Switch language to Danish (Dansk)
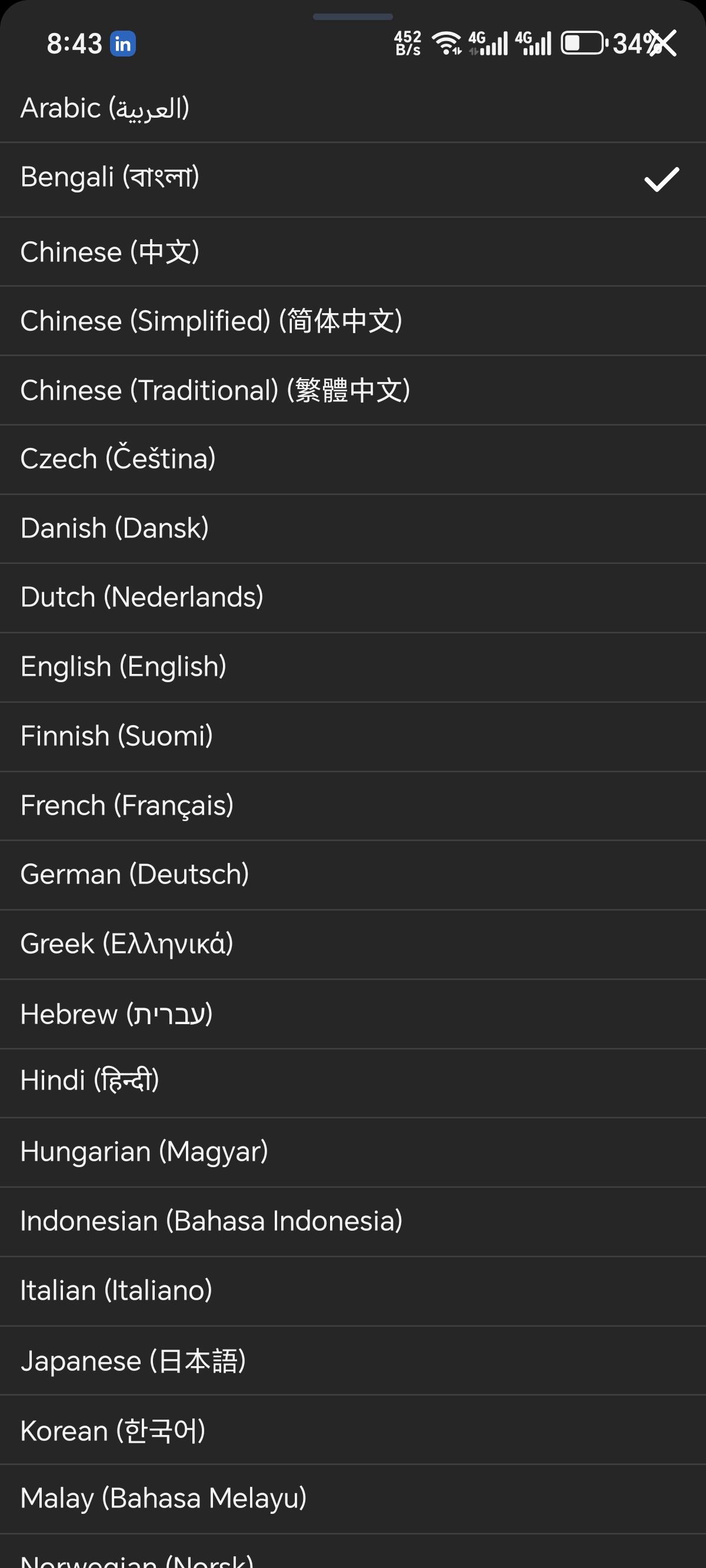706x1568 pixels. (114, 529)
